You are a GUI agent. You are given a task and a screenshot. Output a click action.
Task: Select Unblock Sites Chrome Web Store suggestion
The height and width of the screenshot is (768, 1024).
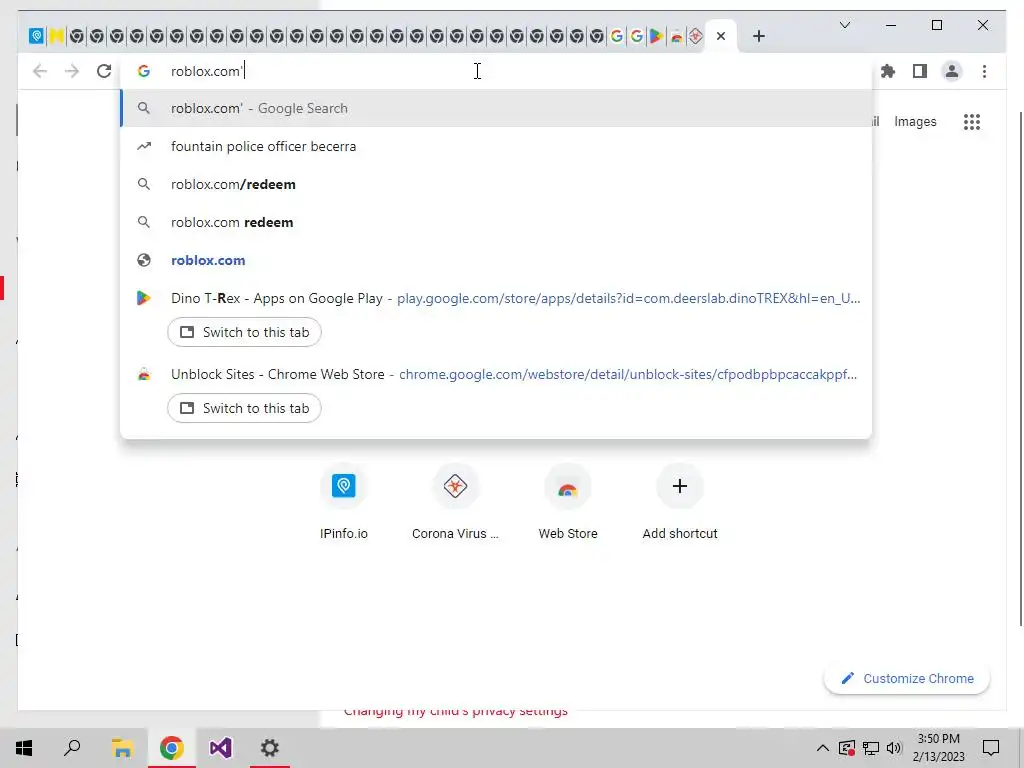click(x=496, y=374)
